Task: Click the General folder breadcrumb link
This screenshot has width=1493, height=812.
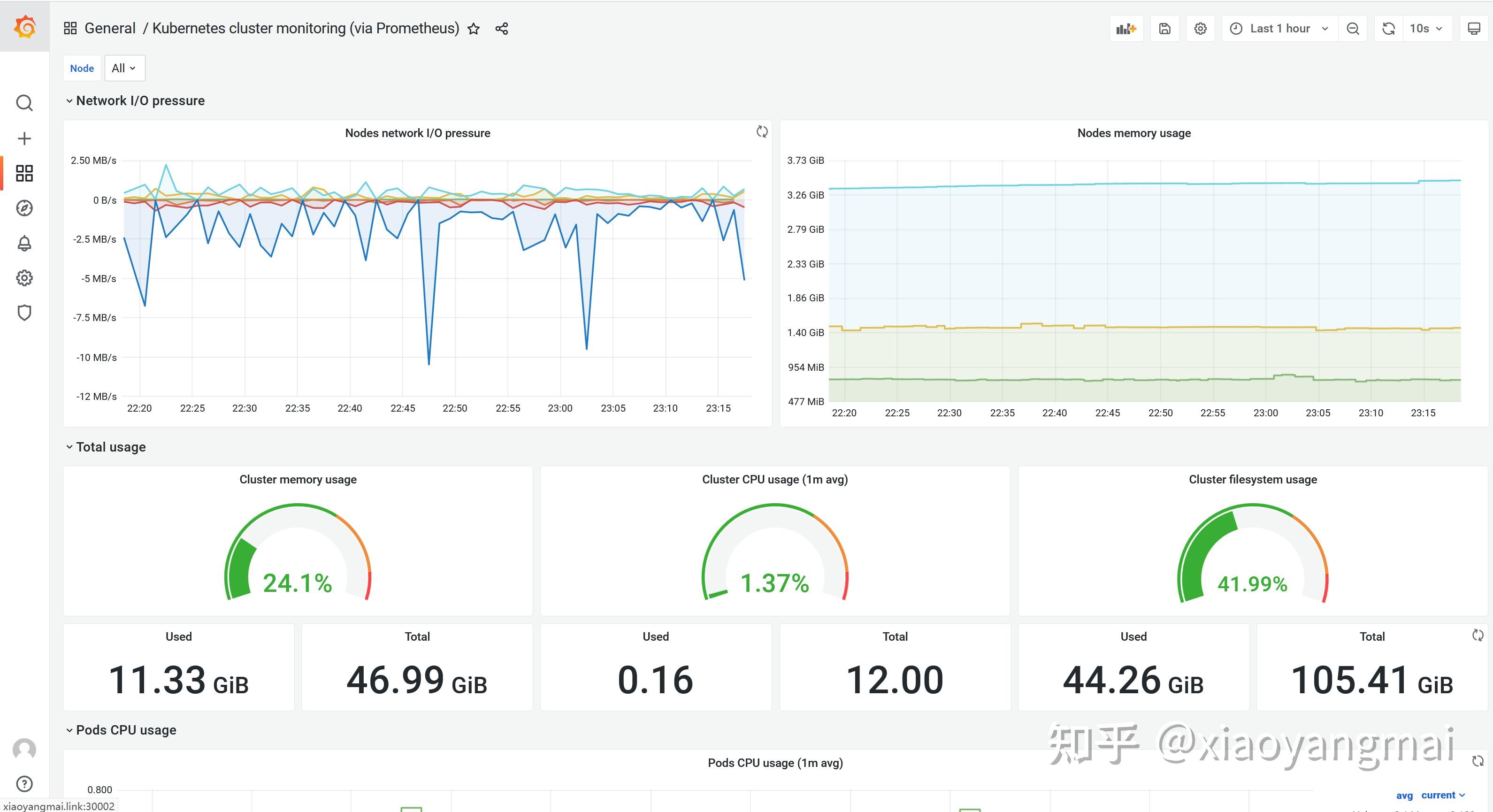Action: [x=109, y=29]
